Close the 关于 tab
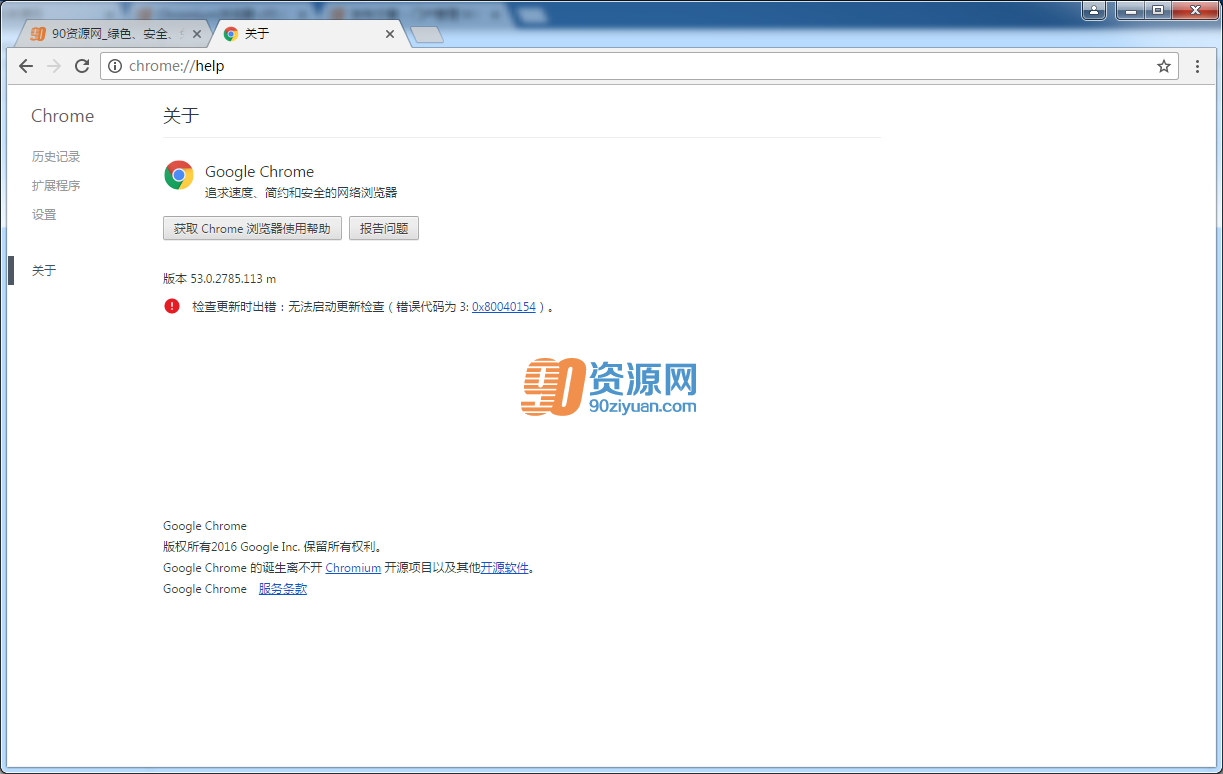Screen dimensions: 1223x774 390,34
